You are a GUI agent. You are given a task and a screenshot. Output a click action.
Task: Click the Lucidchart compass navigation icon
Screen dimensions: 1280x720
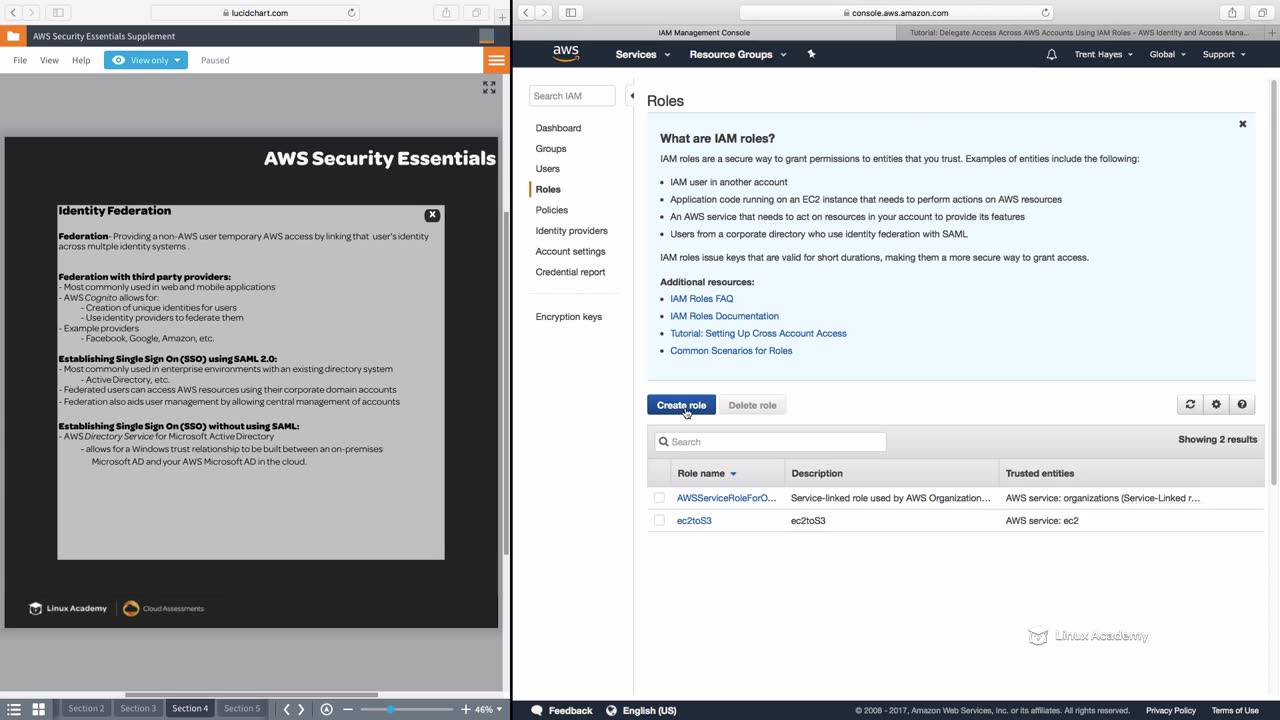[x=326, y=709]
